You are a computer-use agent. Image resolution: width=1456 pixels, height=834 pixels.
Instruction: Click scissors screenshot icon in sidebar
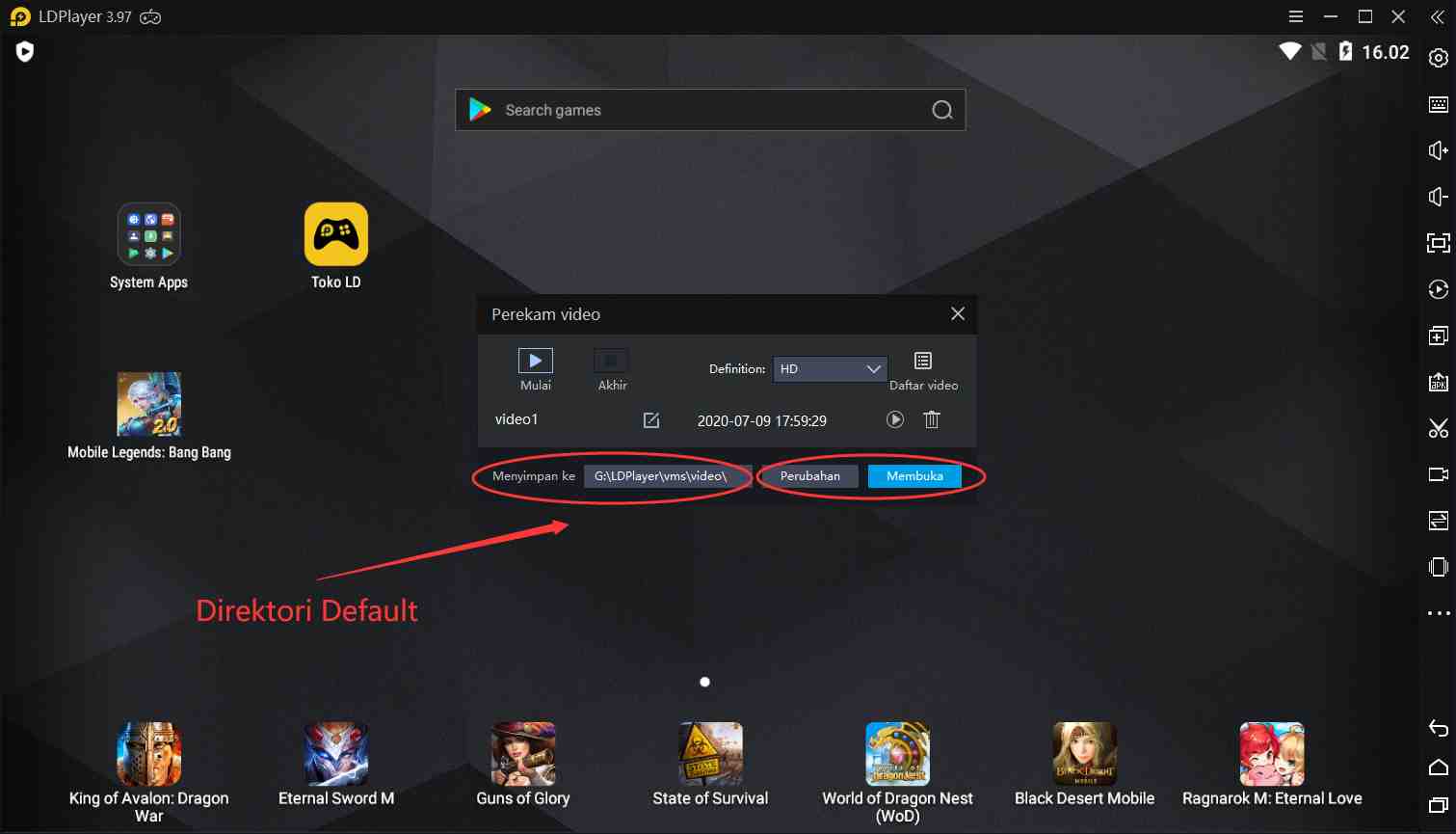pyautogui.click(x=1438, y=428)
